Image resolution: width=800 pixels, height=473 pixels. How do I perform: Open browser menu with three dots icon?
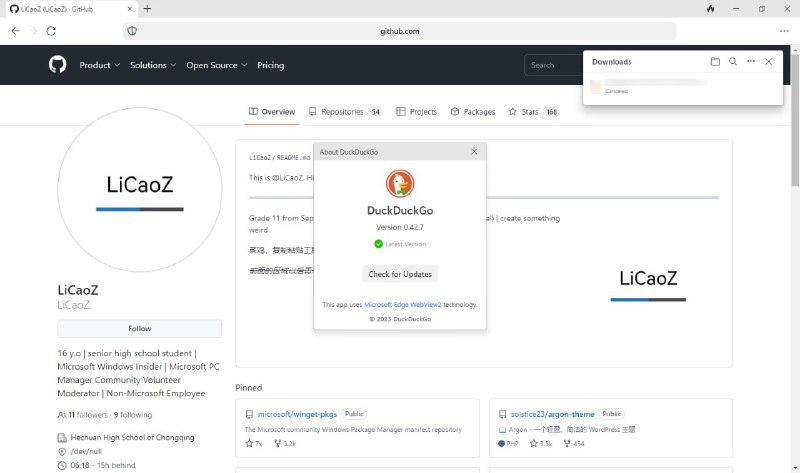coord(784,31)
